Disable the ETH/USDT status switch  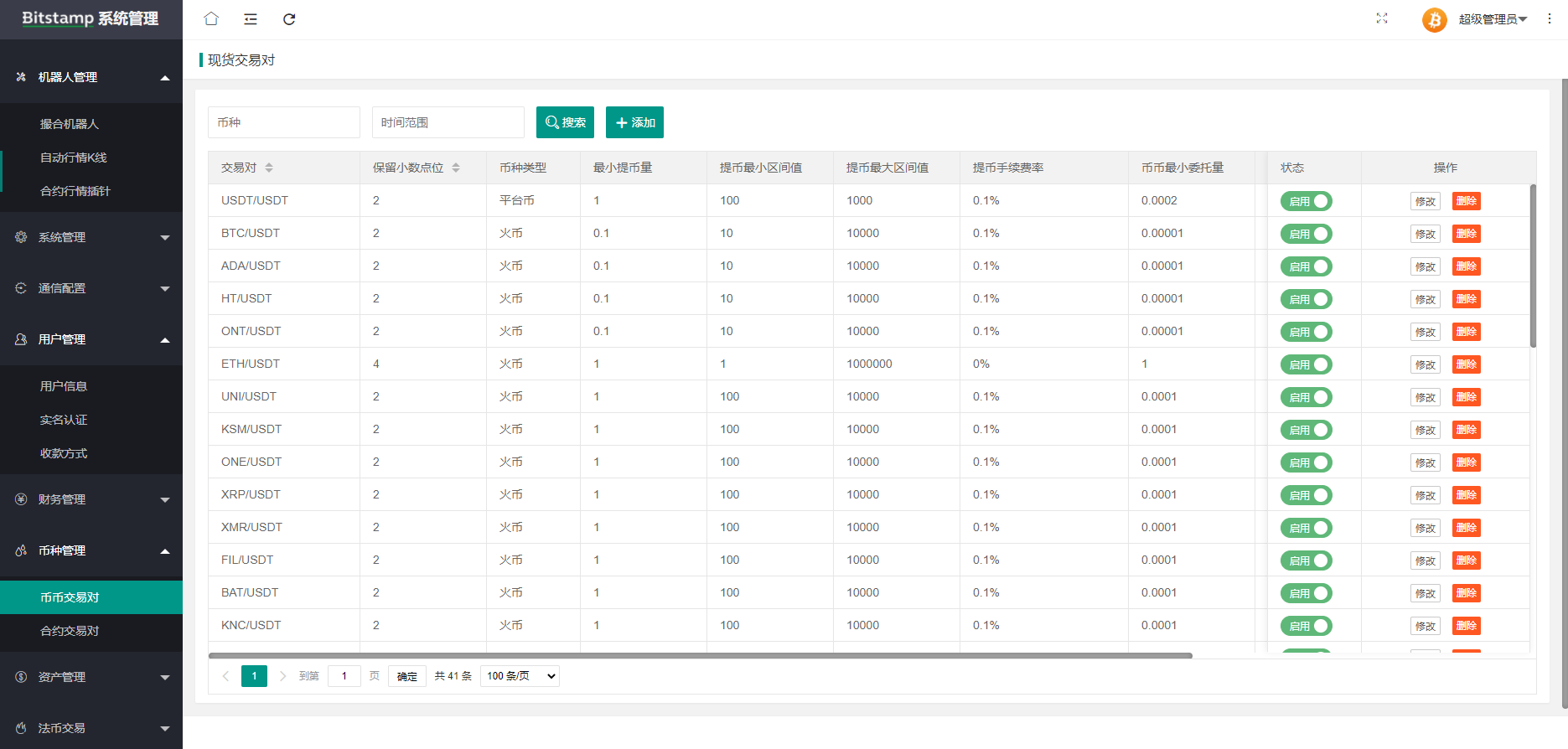[x=1306, y=364]
